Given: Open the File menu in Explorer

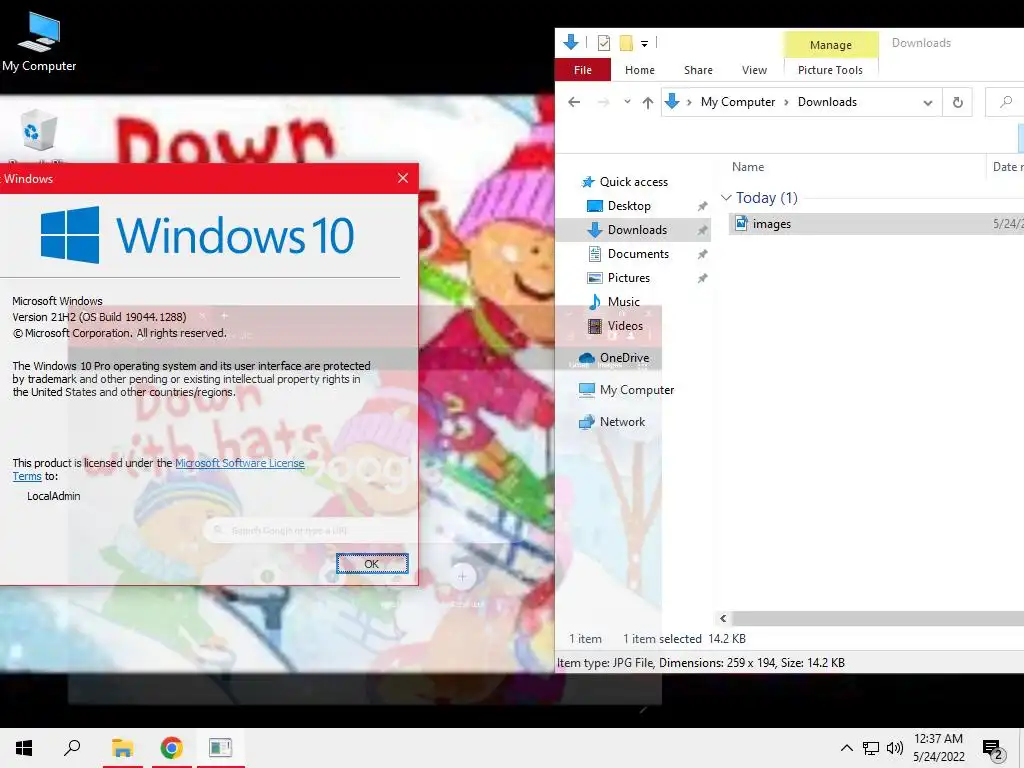Looking at the screenshot, I should click(583, 70).
